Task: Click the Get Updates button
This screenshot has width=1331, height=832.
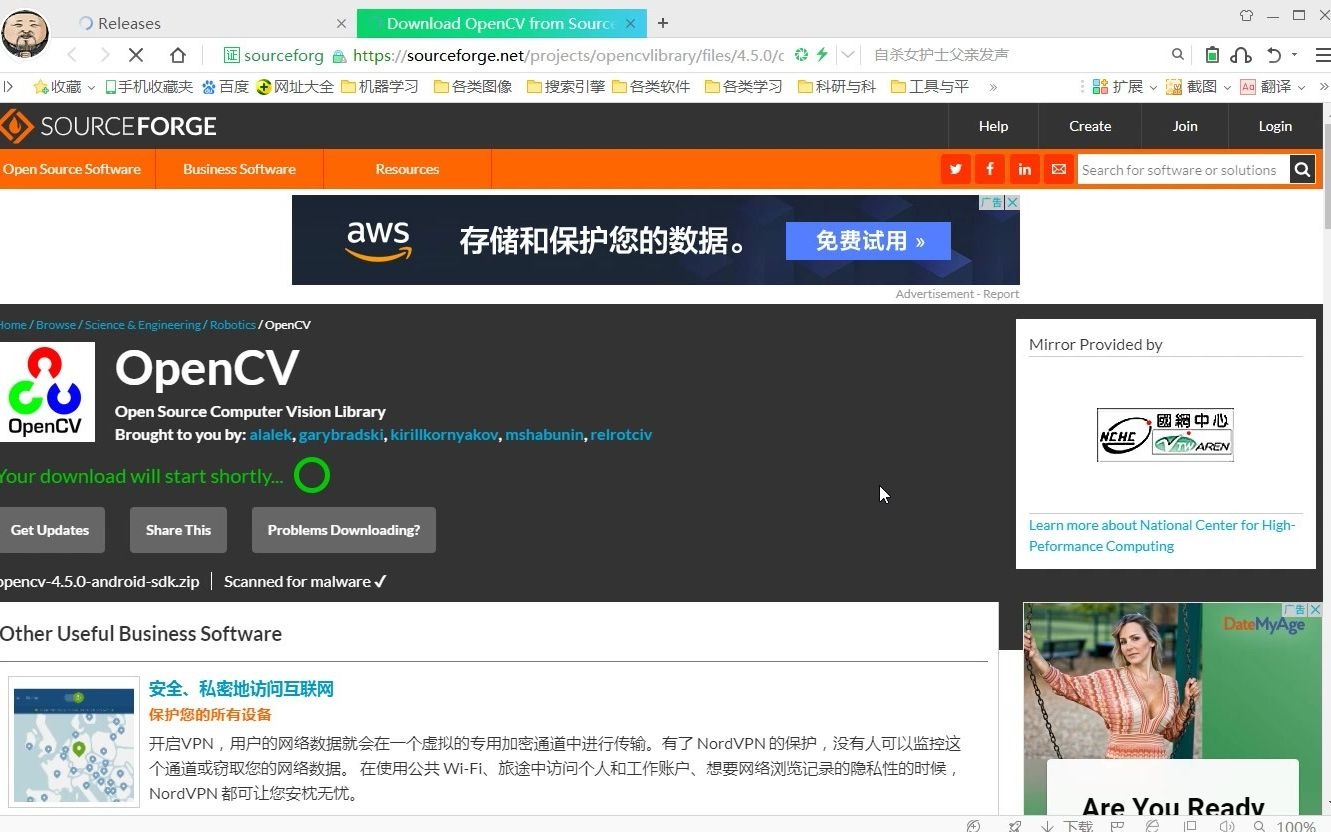Action: [50, 530]
